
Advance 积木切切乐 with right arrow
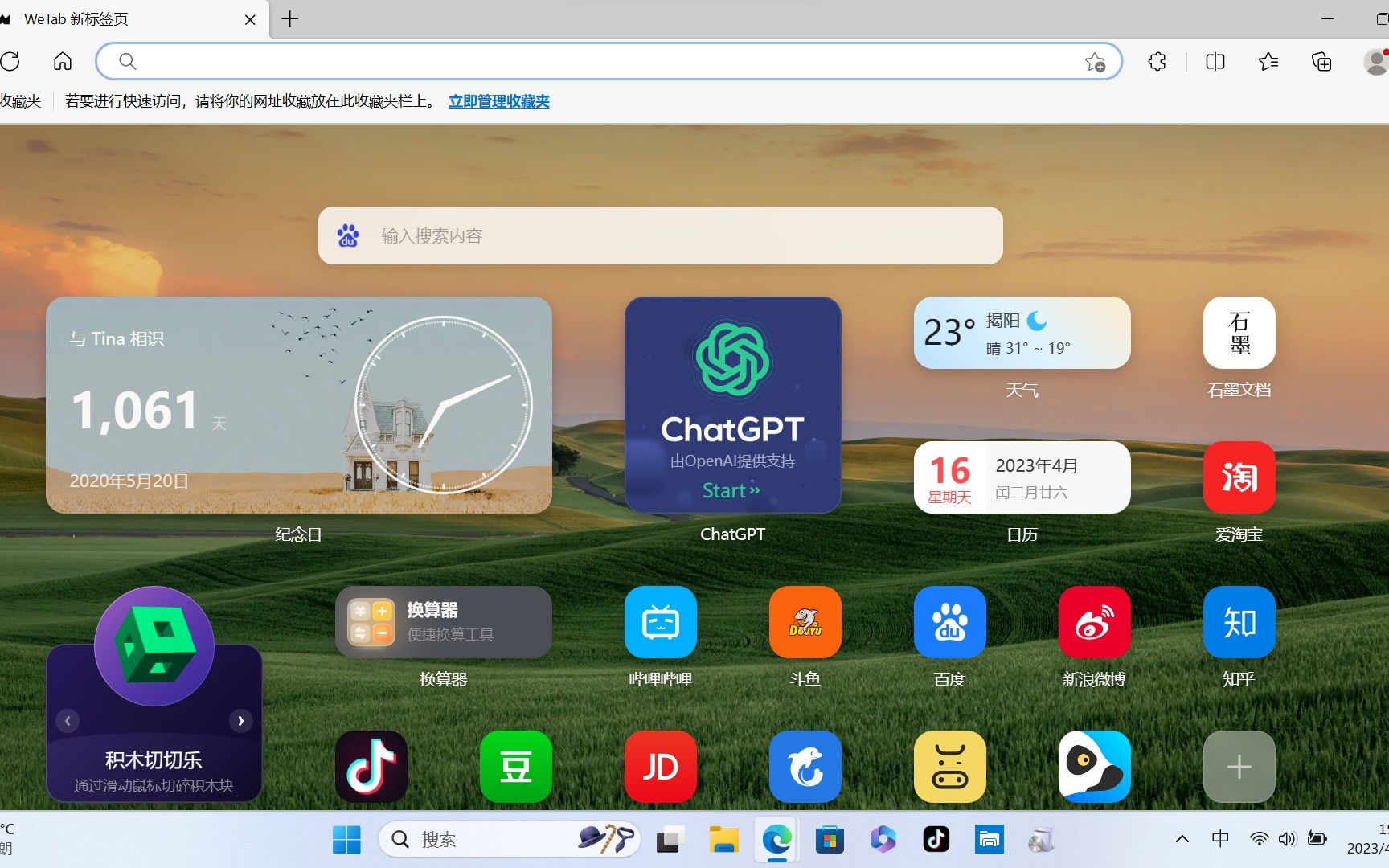click(241, 721)
